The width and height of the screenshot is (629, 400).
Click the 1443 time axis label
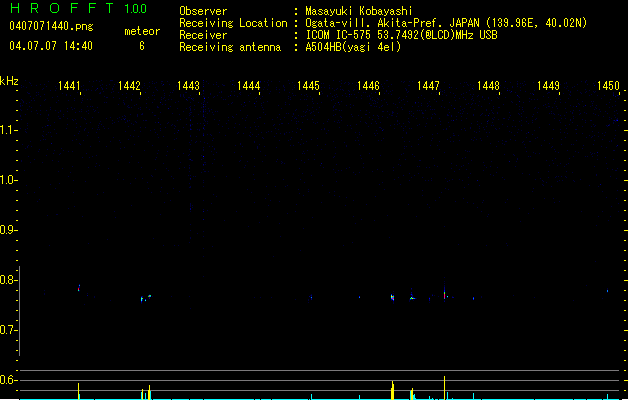coord(189,85)
